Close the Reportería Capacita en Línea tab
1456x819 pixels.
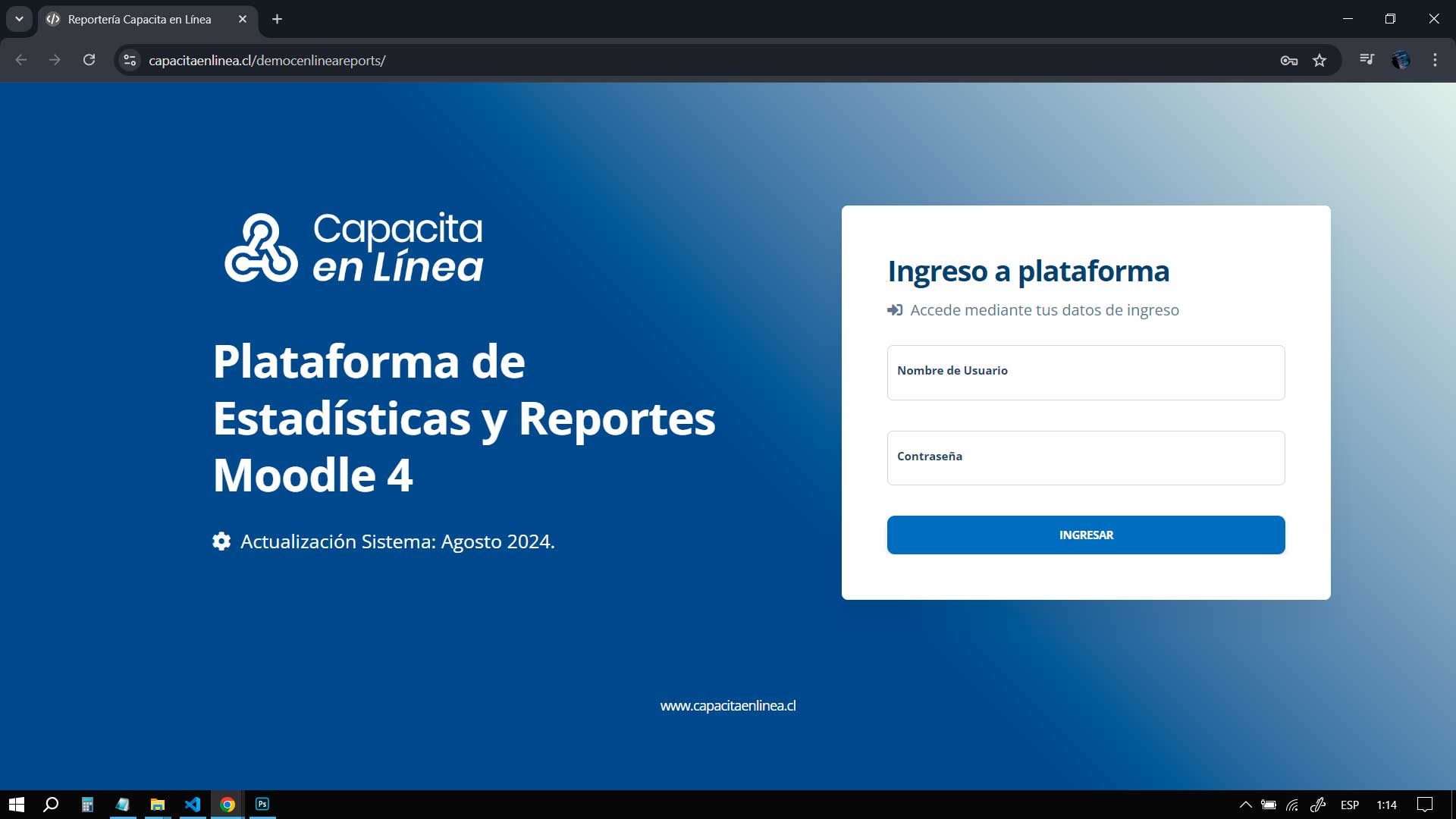click(243, 19)
